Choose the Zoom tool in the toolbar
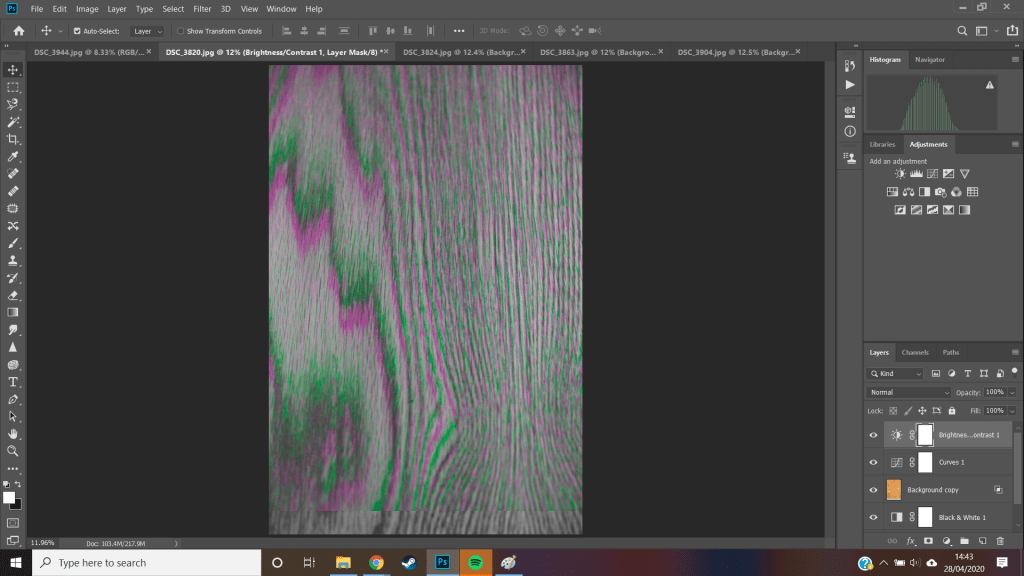 point(13,451)
